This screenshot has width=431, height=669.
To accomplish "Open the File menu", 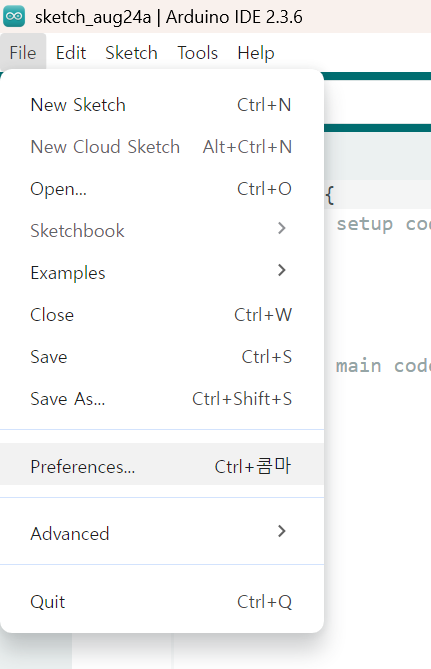I will [x=23, y=53].
